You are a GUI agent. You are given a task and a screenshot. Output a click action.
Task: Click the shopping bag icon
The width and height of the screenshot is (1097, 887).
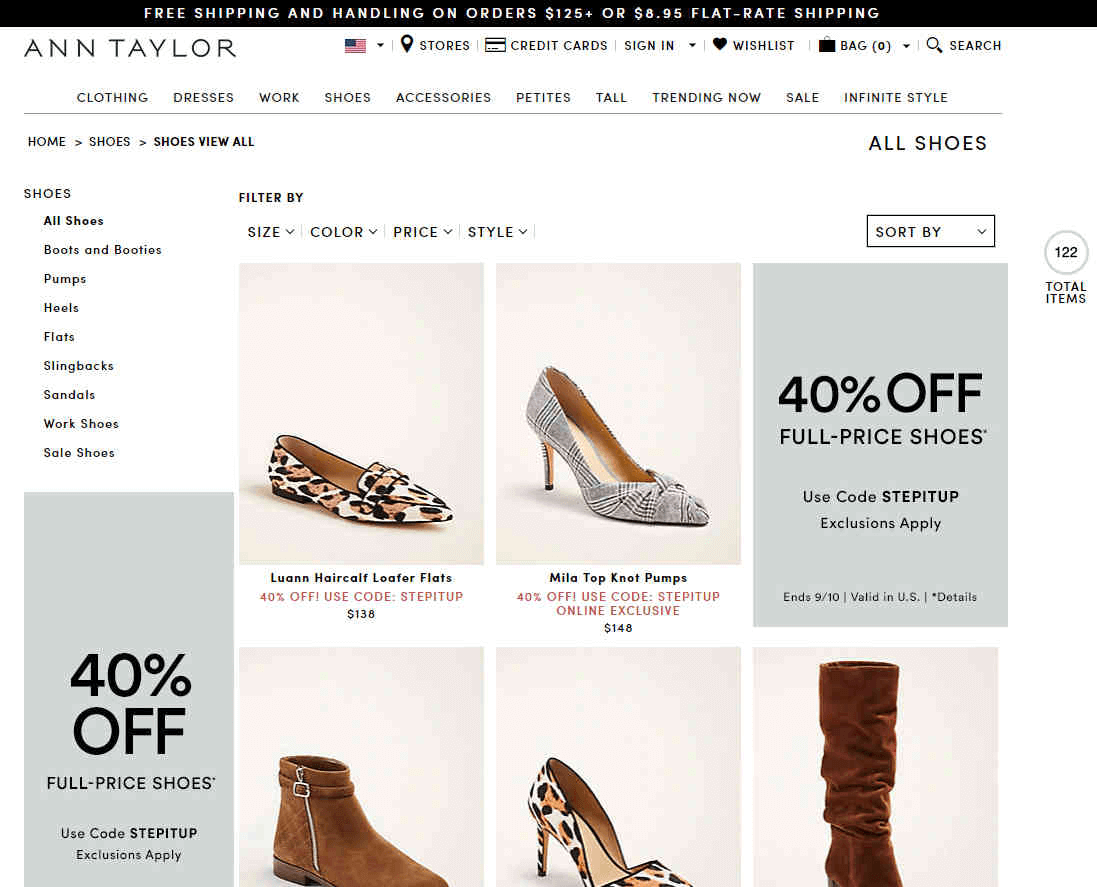[827, 45]
